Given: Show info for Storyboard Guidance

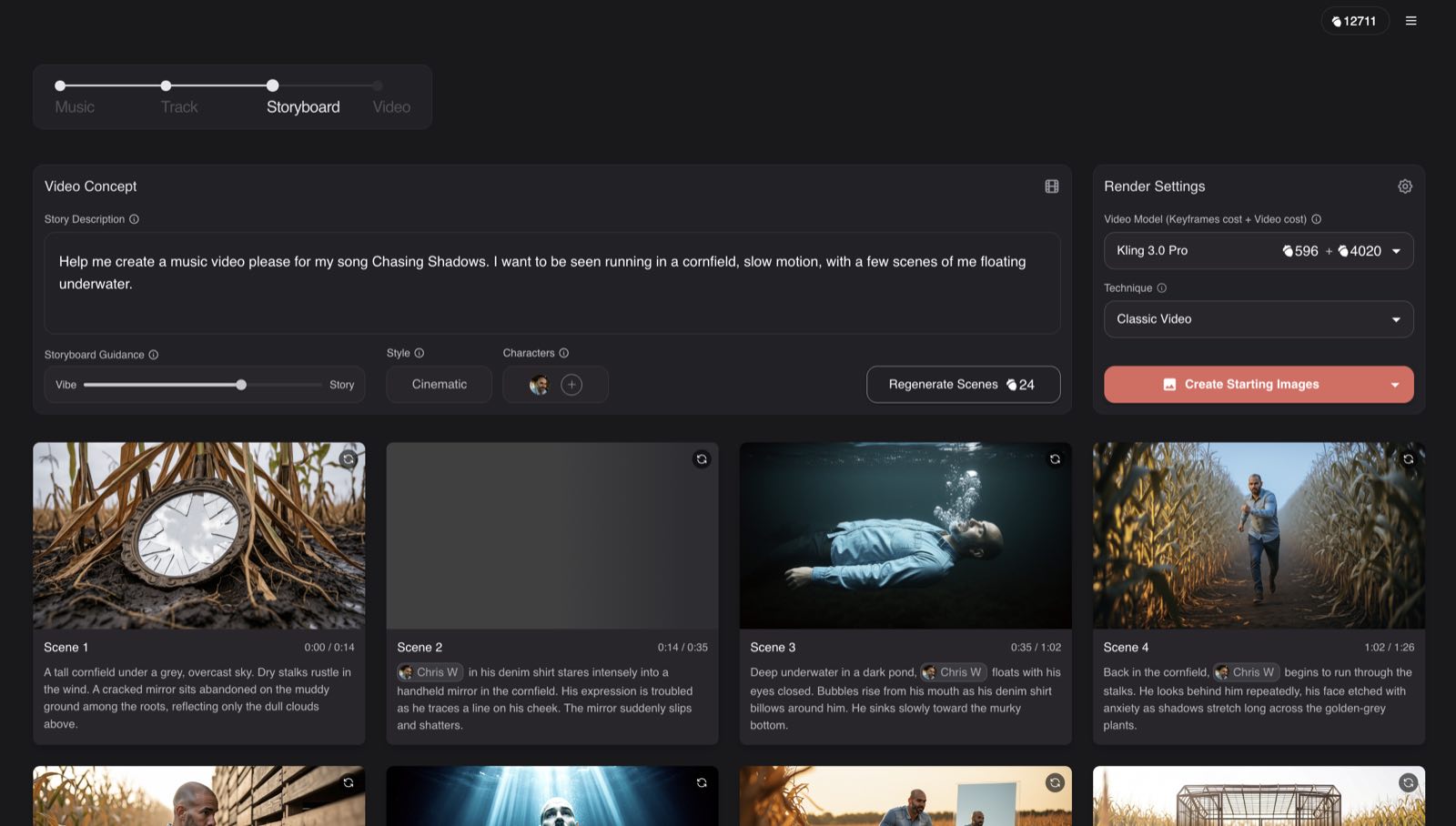Looking at the screenshot, I should [x=154, y=355].
